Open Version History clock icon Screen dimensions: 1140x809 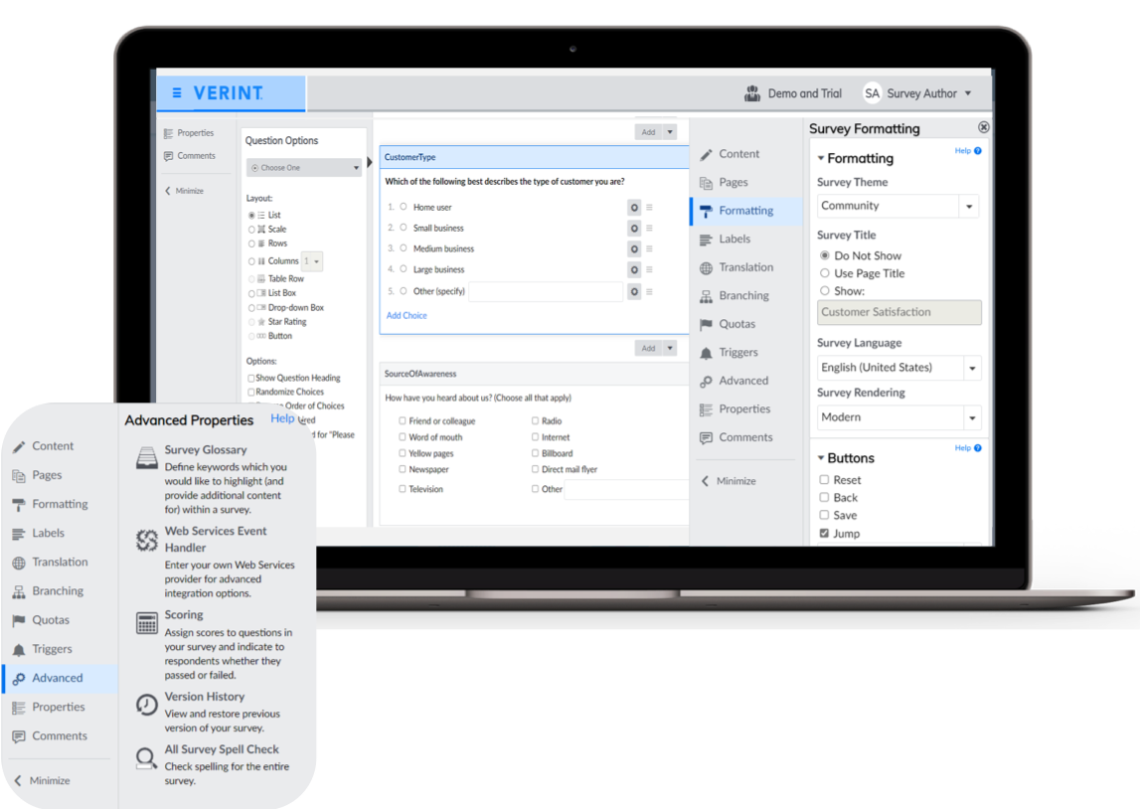(147, 704)
